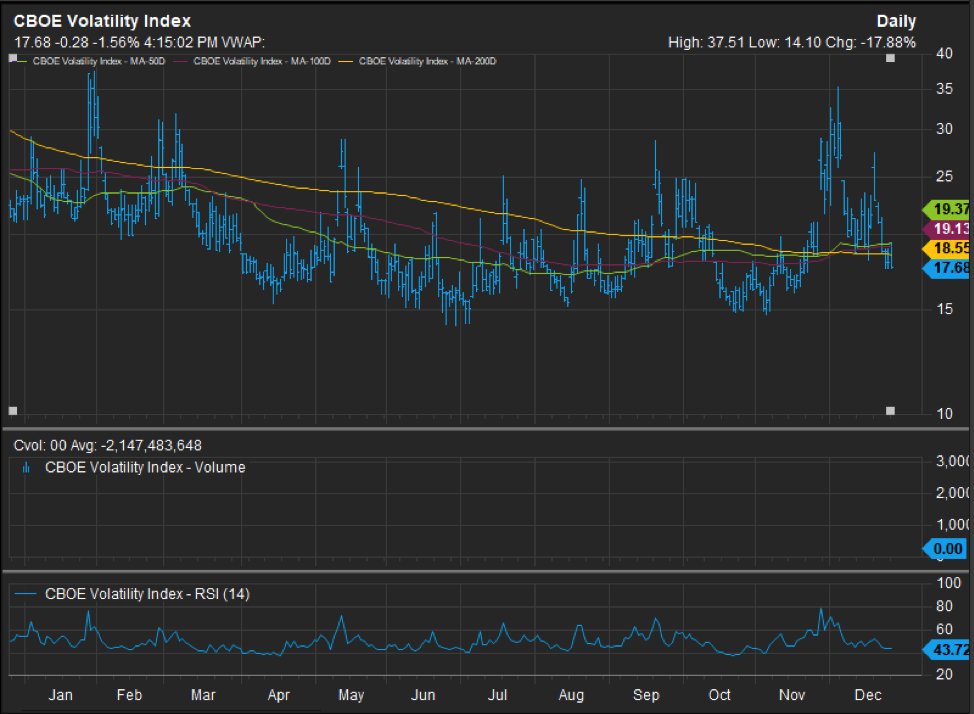Click the bottom-right chart corner handle

tap(890, 411)
